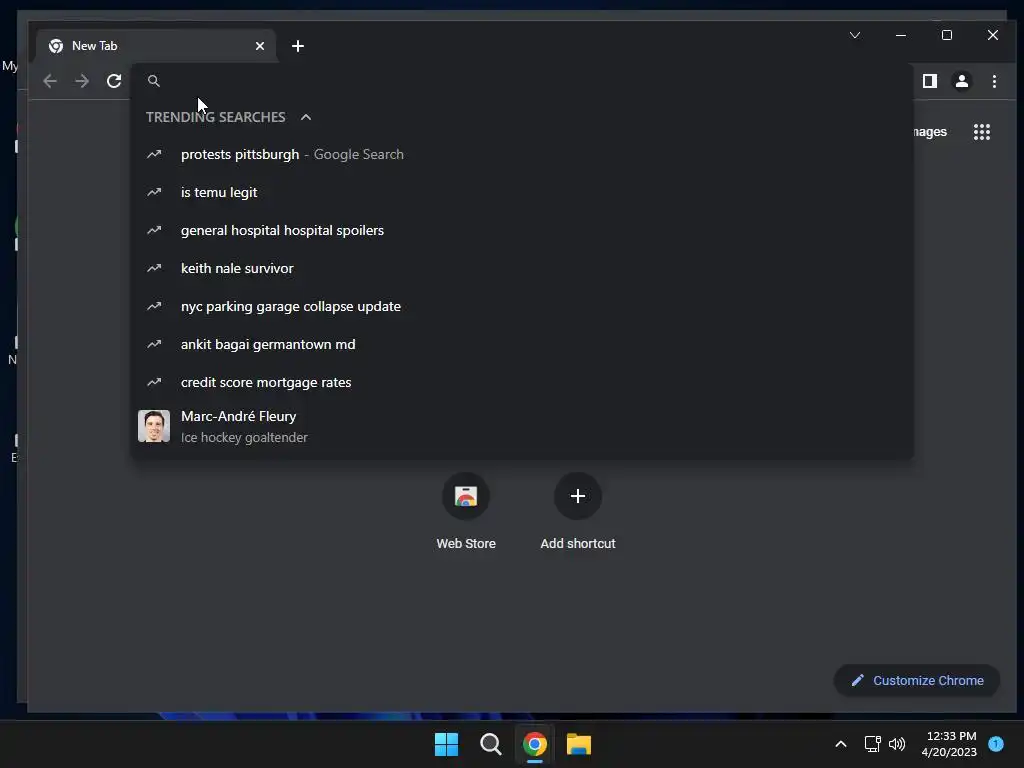Open the tab search chevron

(855, 35)
